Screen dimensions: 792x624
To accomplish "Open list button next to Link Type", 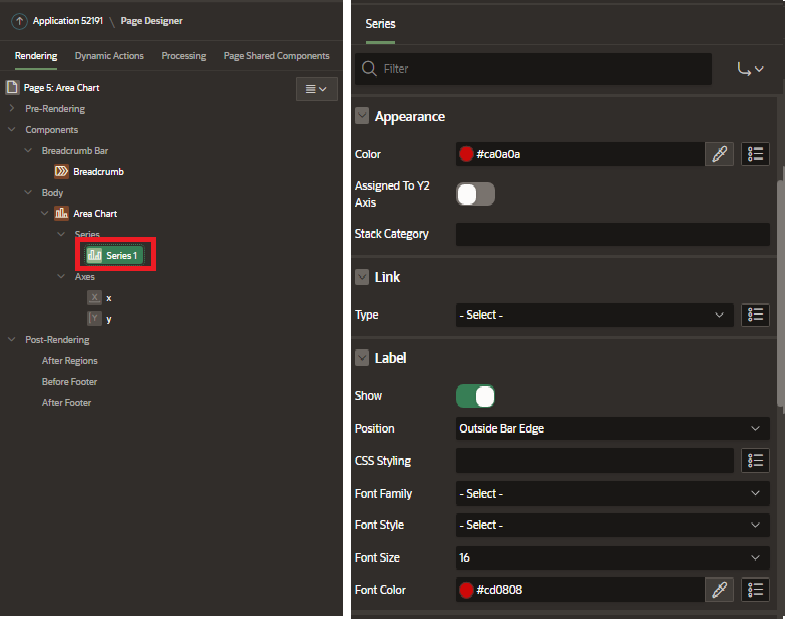I will coord(755,315).
